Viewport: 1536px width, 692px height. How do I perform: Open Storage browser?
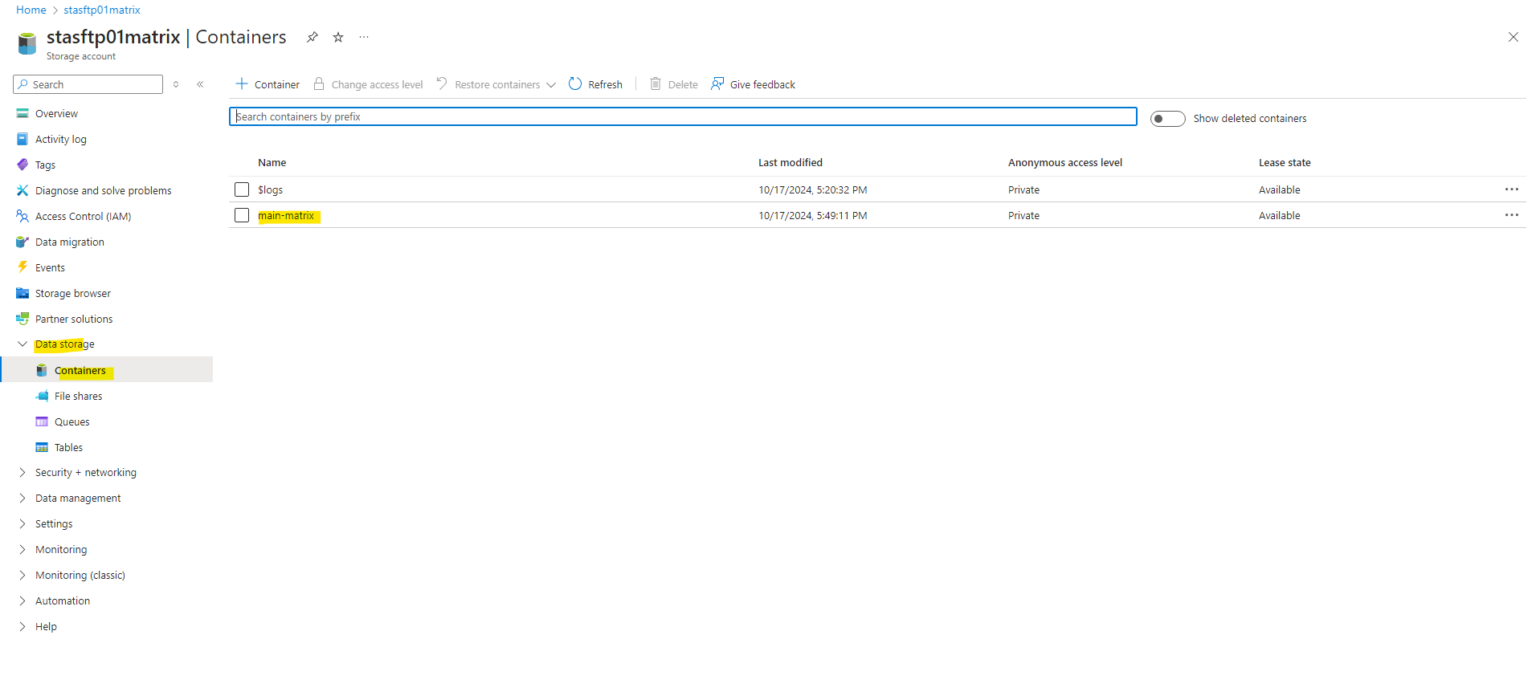pyautogui.click(x=73, y=293)
